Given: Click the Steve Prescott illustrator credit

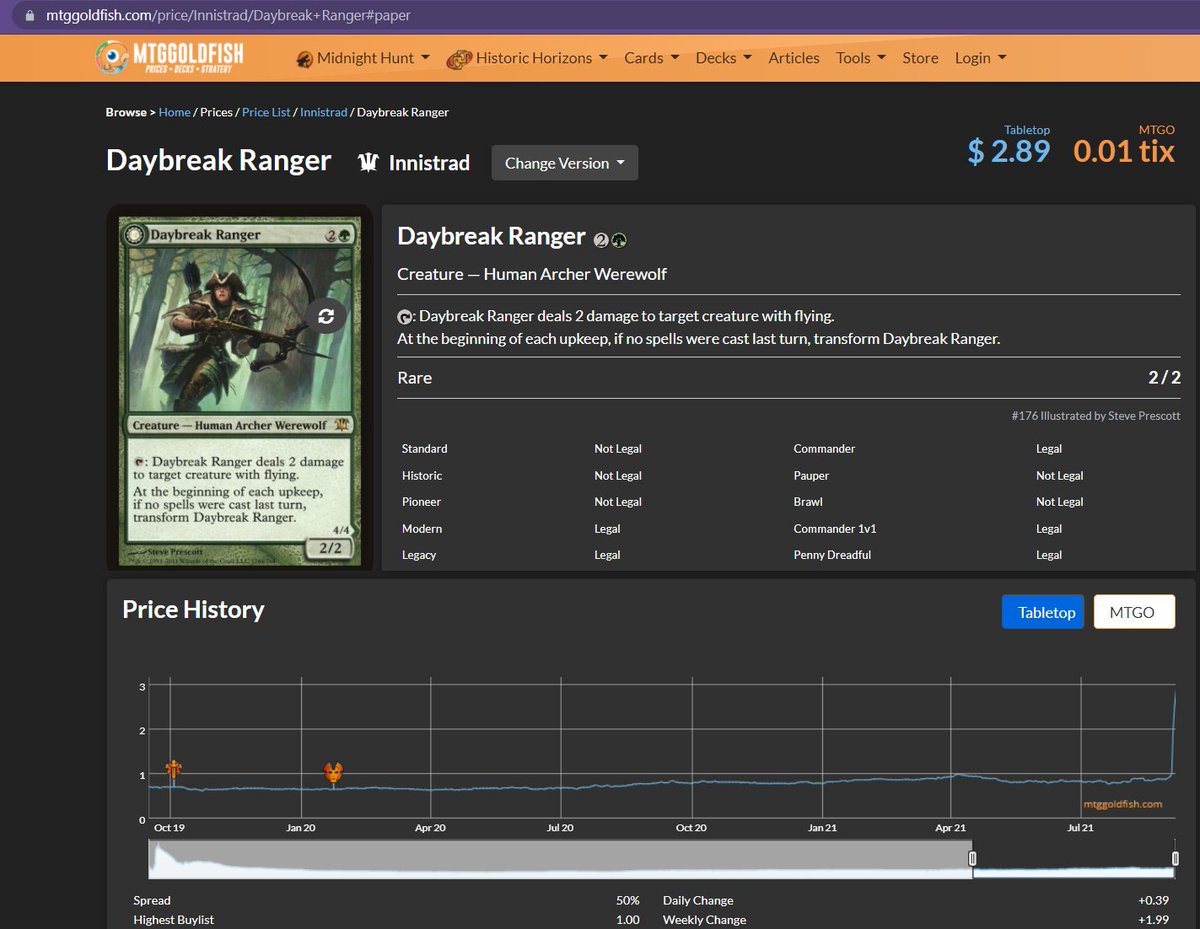Looking at the screenshot, I should point(1144,415).
